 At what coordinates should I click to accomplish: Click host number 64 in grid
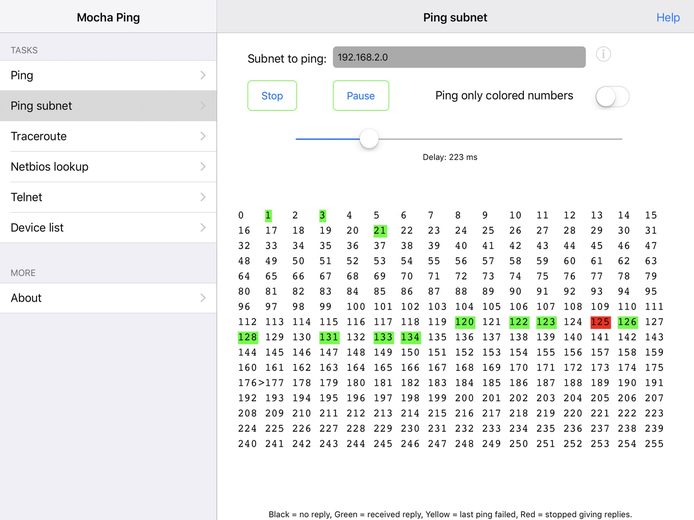(244, 276)
